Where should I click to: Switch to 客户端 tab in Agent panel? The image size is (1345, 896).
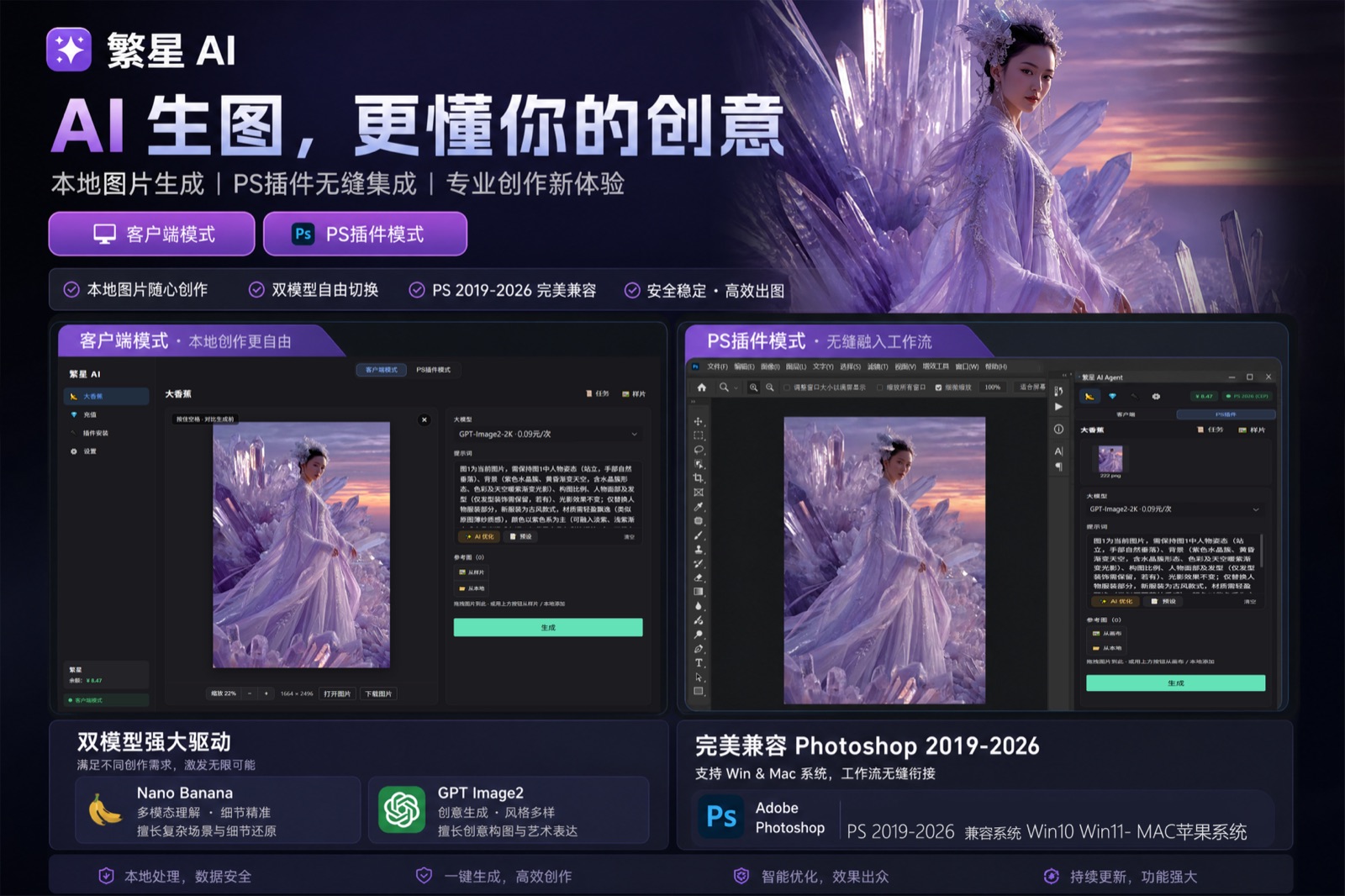[x=1126, y=414]
